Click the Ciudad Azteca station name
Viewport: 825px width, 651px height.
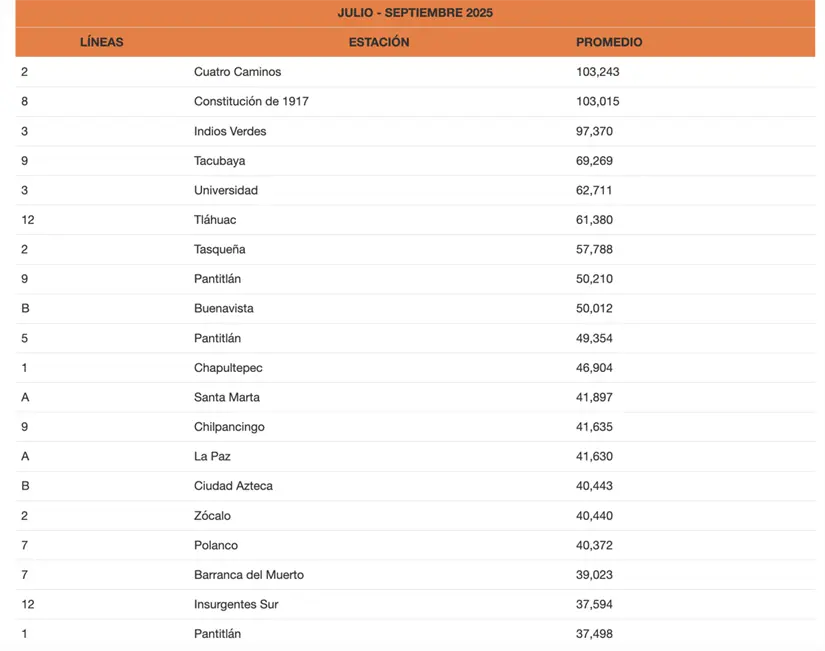coord(233,486)
